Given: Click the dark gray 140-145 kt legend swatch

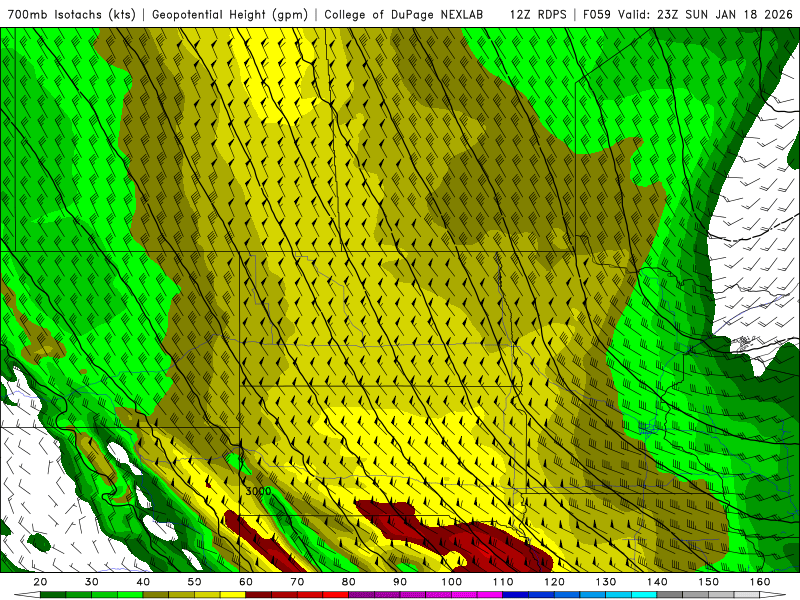Looking at the screenshot, I should tap(670, 595).
